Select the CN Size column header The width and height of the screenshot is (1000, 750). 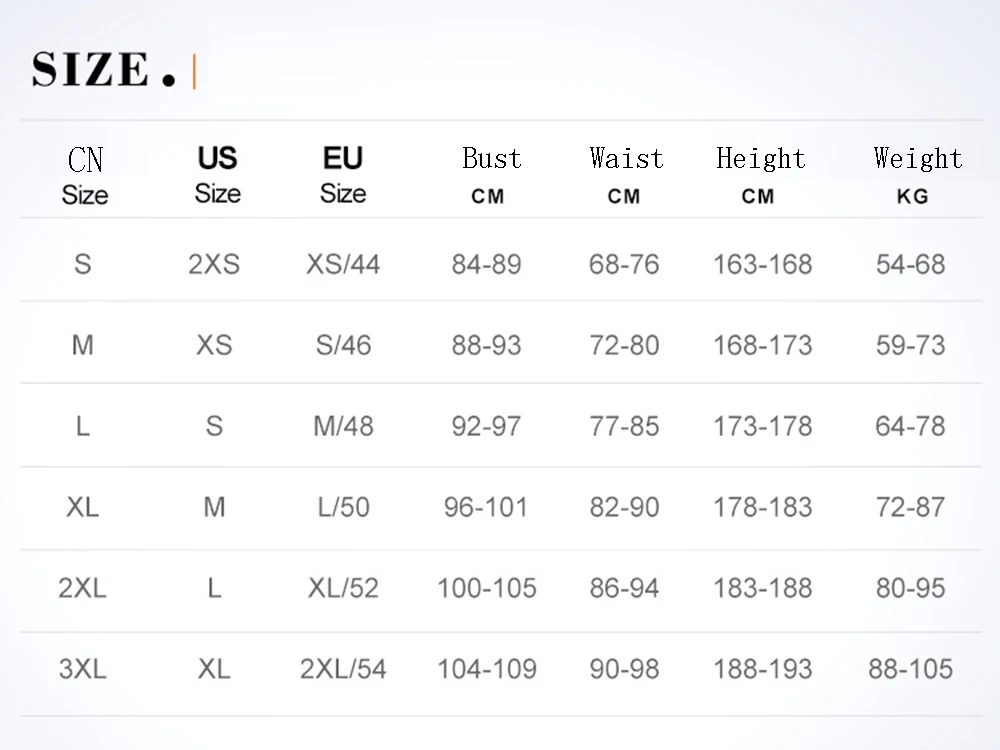tap(85, 175)
